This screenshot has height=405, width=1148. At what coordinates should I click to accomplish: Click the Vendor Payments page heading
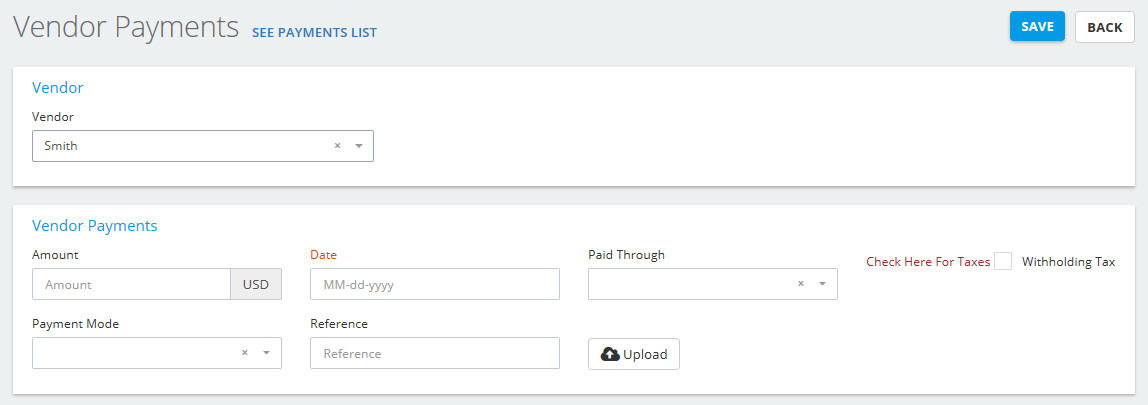tap(126, 28)
